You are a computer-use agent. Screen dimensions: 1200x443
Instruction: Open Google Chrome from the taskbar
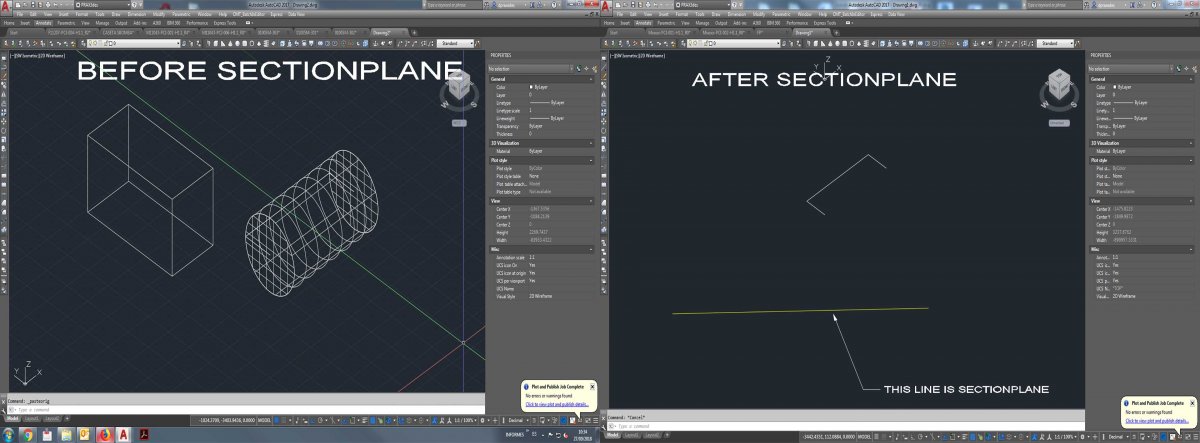pyautogui.click(x=27, y=435)
